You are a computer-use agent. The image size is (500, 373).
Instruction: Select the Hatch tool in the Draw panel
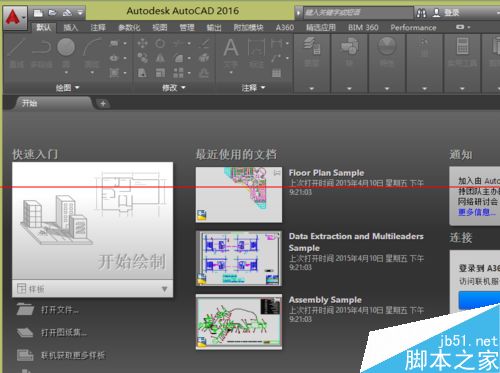point(114,72)
